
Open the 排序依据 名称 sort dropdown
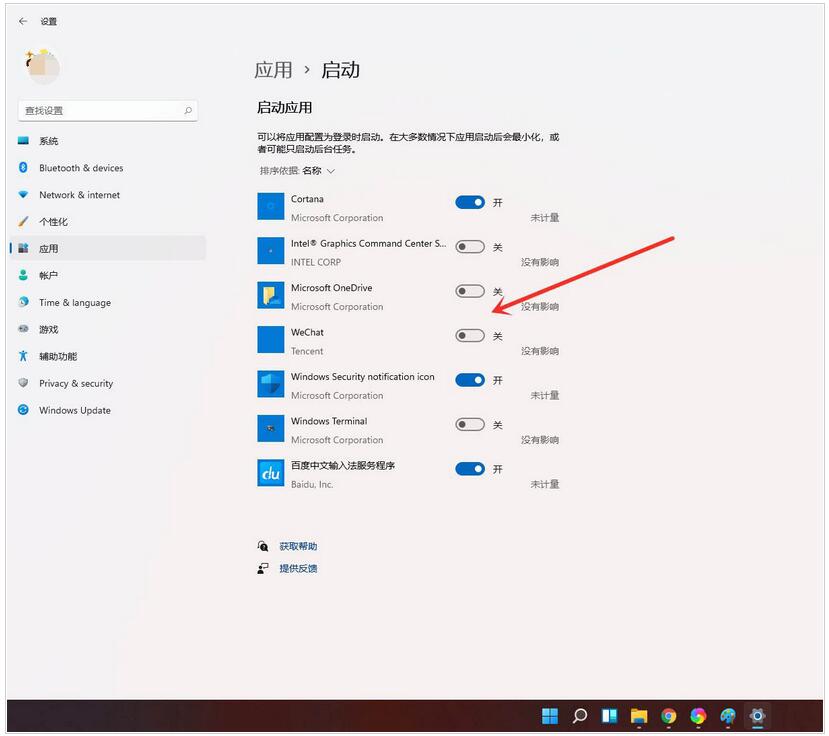click(x=297, y=171)
